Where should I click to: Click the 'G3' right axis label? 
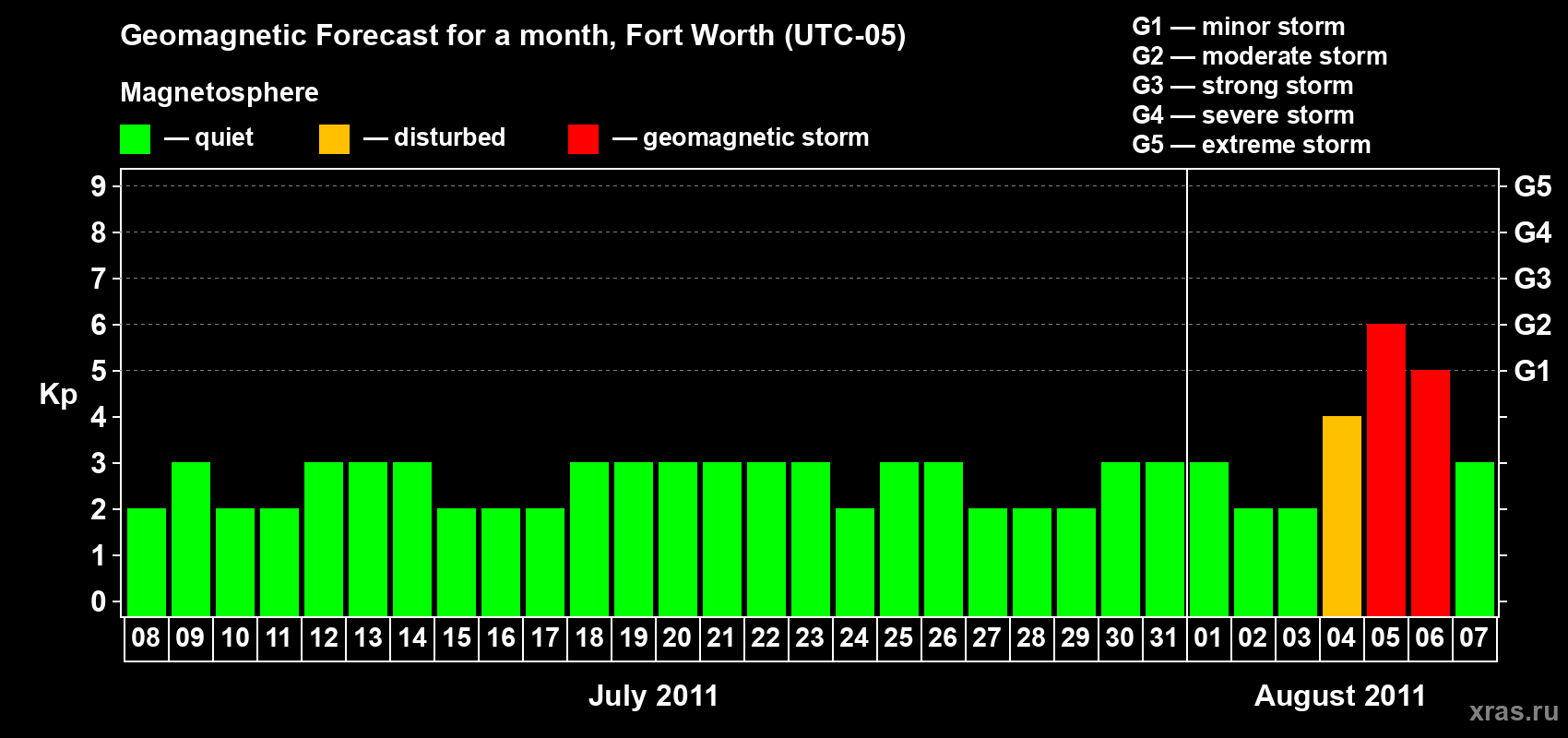coord(1533,279)
